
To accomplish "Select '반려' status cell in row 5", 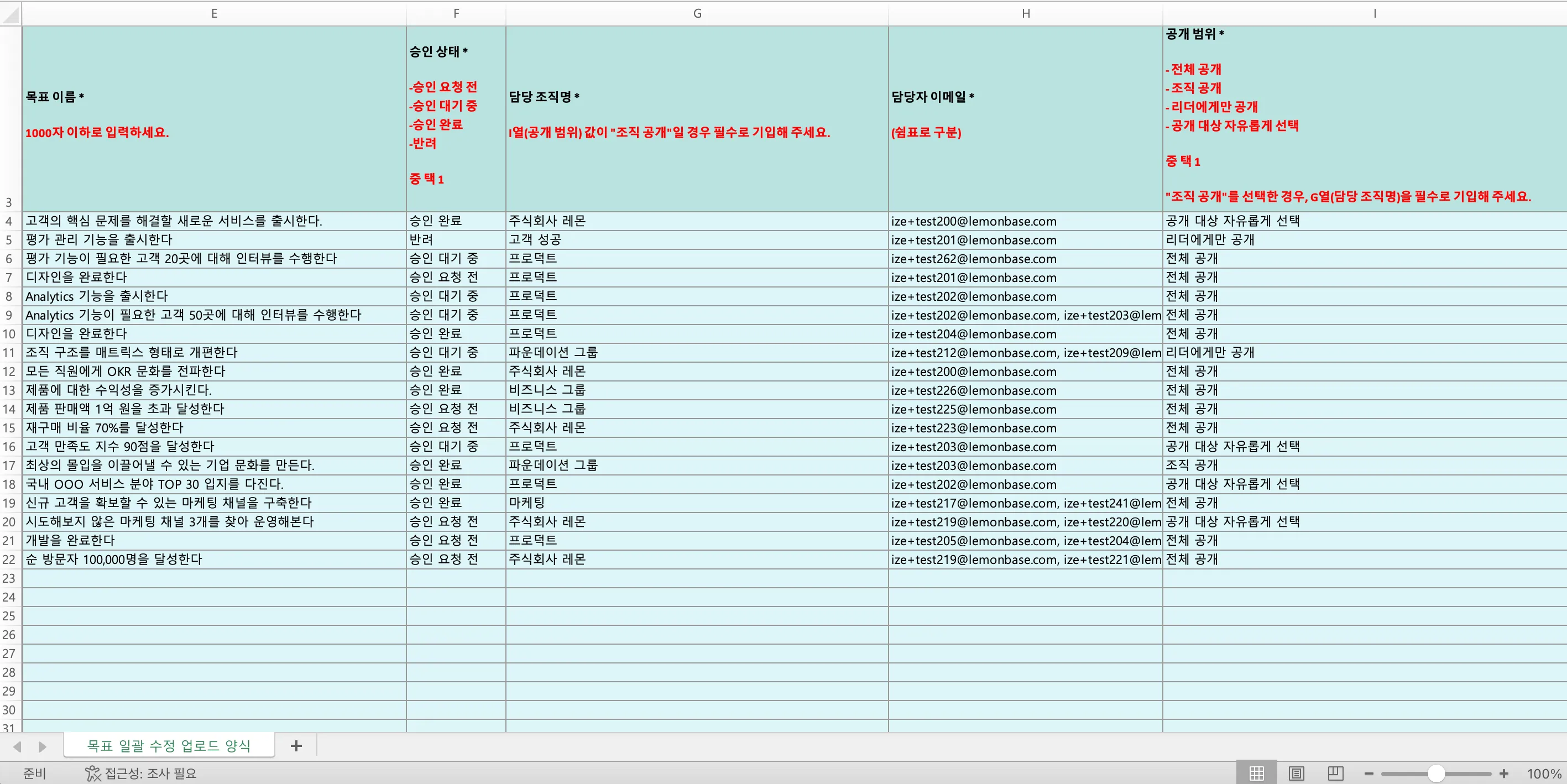I will [456, 241].
